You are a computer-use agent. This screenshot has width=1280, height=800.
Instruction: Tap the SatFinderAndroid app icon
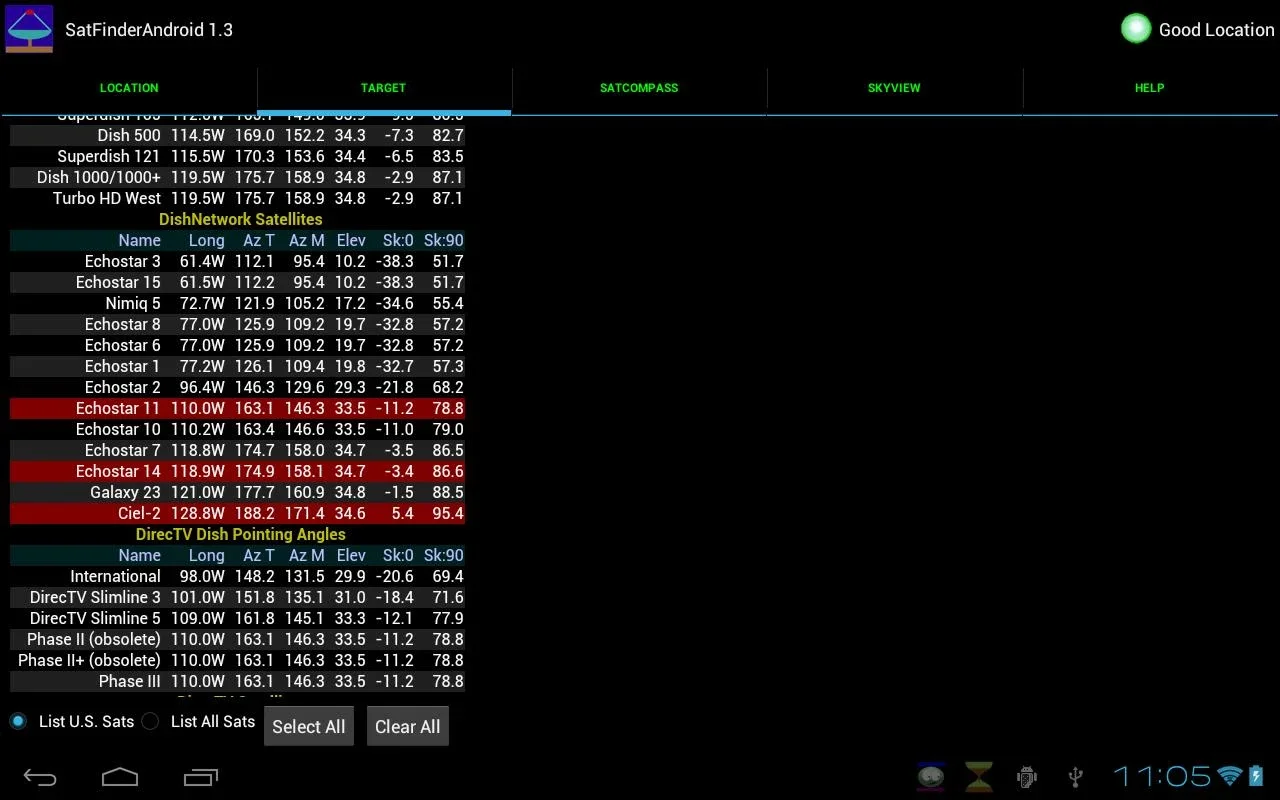coord(29,29)
